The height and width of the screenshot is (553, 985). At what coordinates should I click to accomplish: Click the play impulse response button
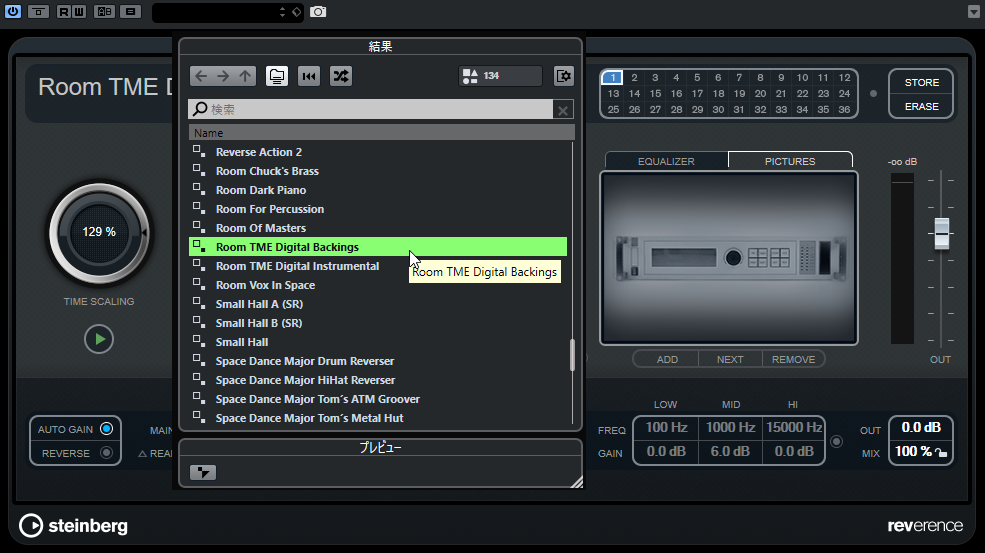click(x=99, y=339)
